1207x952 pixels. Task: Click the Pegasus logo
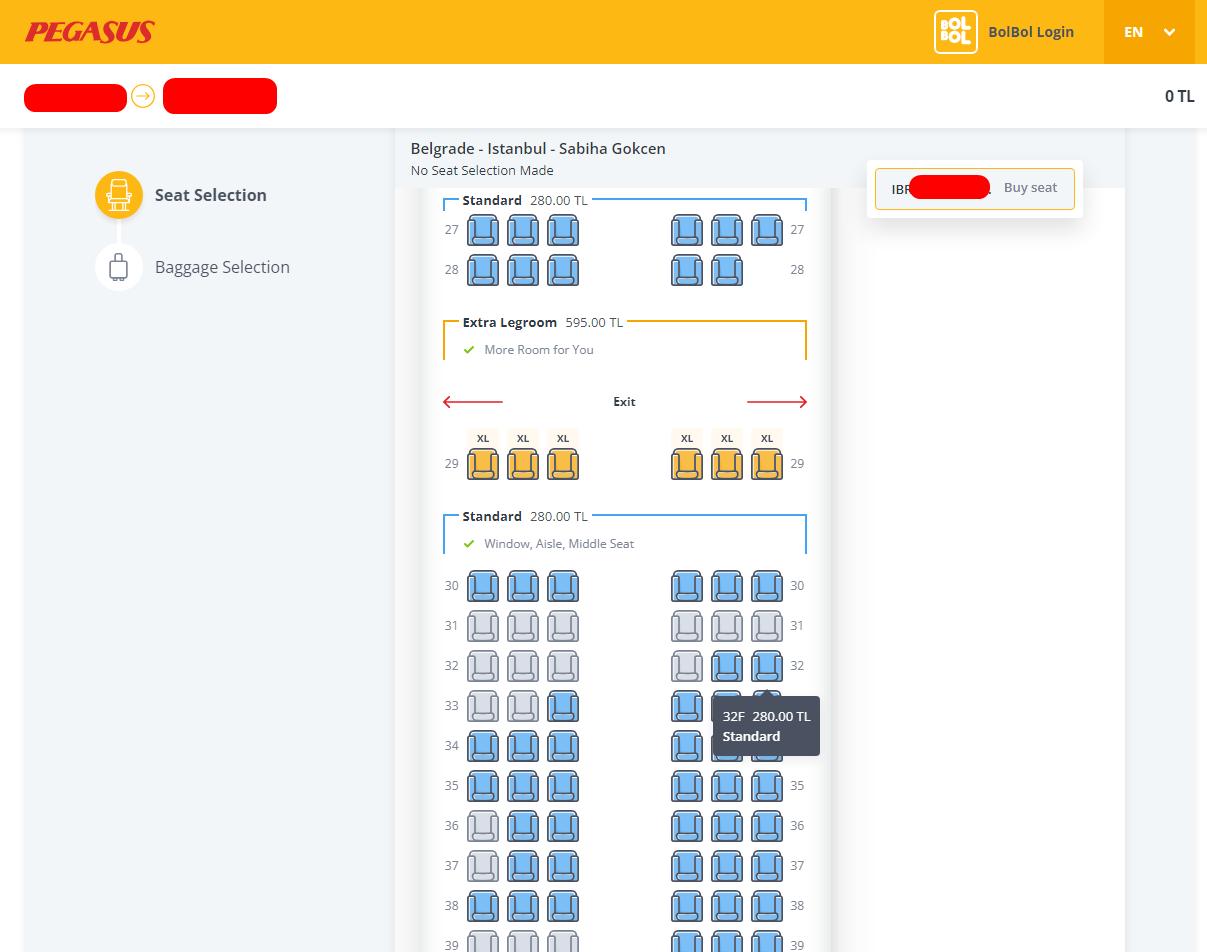tap(88, 31)
